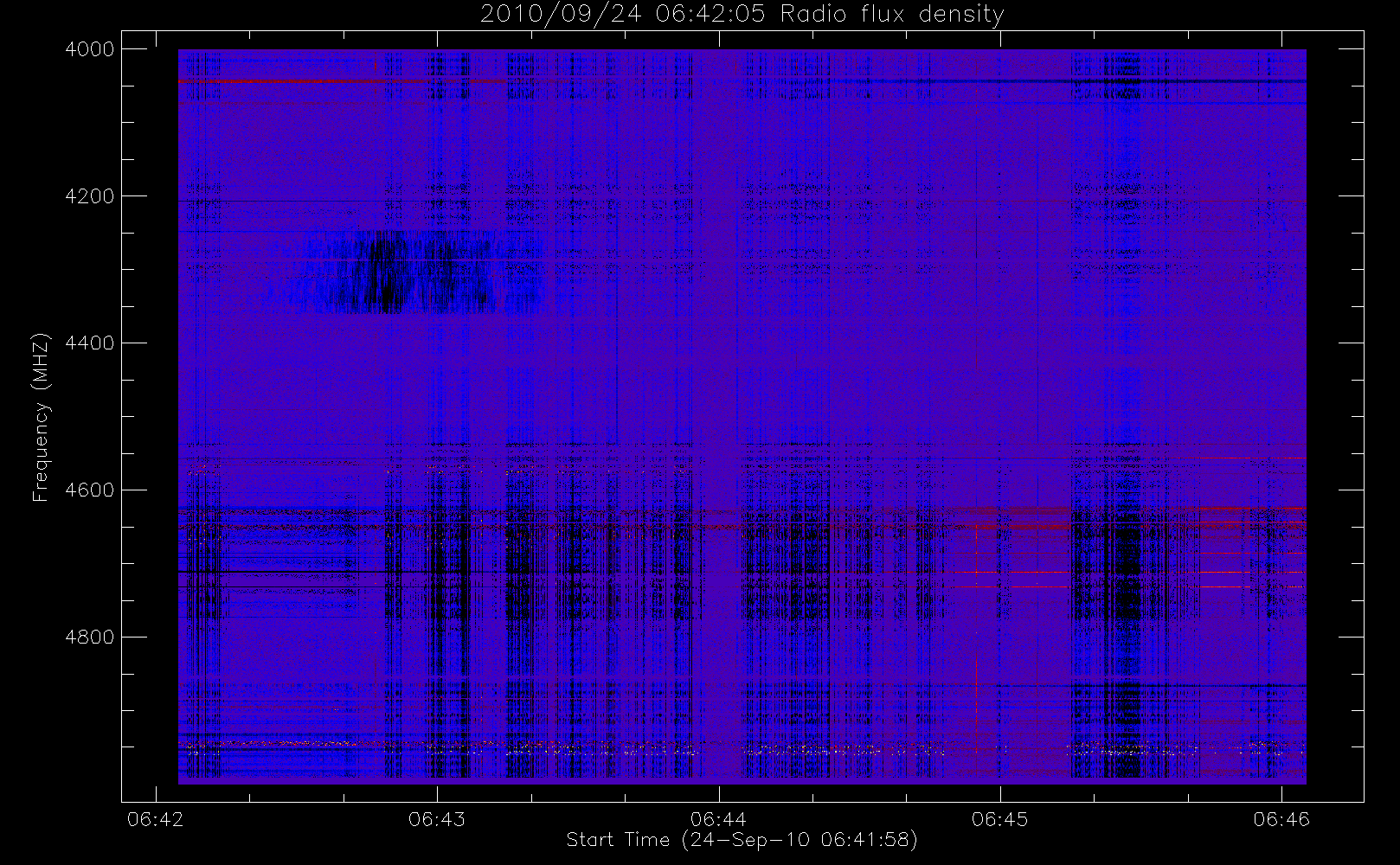
Task: Select the '4400' frequency axis label
Action: [x=90, y=343]
